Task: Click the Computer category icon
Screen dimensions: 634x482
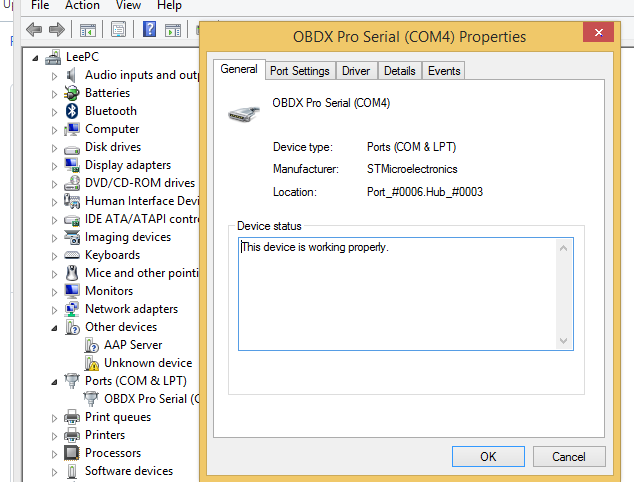Action: point(72,129)
